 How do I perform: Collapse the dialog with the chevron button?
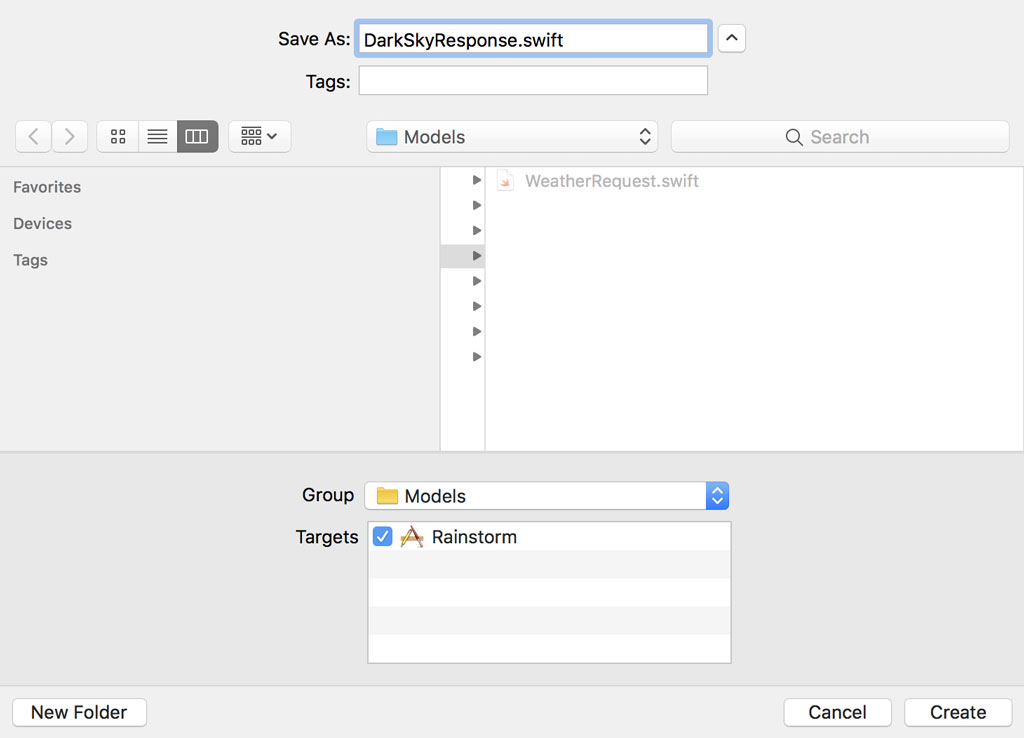pos(731,38)
